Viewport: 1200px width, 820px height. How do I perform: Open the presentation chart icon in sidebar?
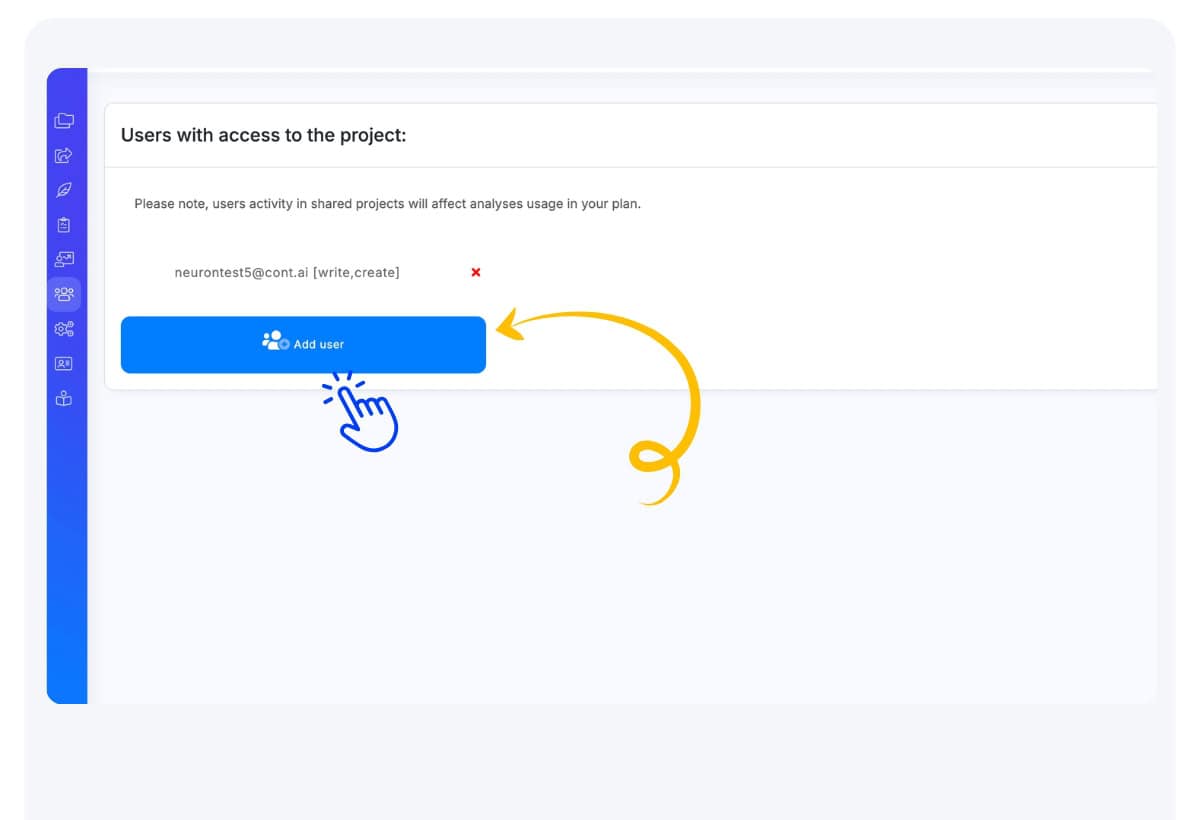tap(64, 259)
